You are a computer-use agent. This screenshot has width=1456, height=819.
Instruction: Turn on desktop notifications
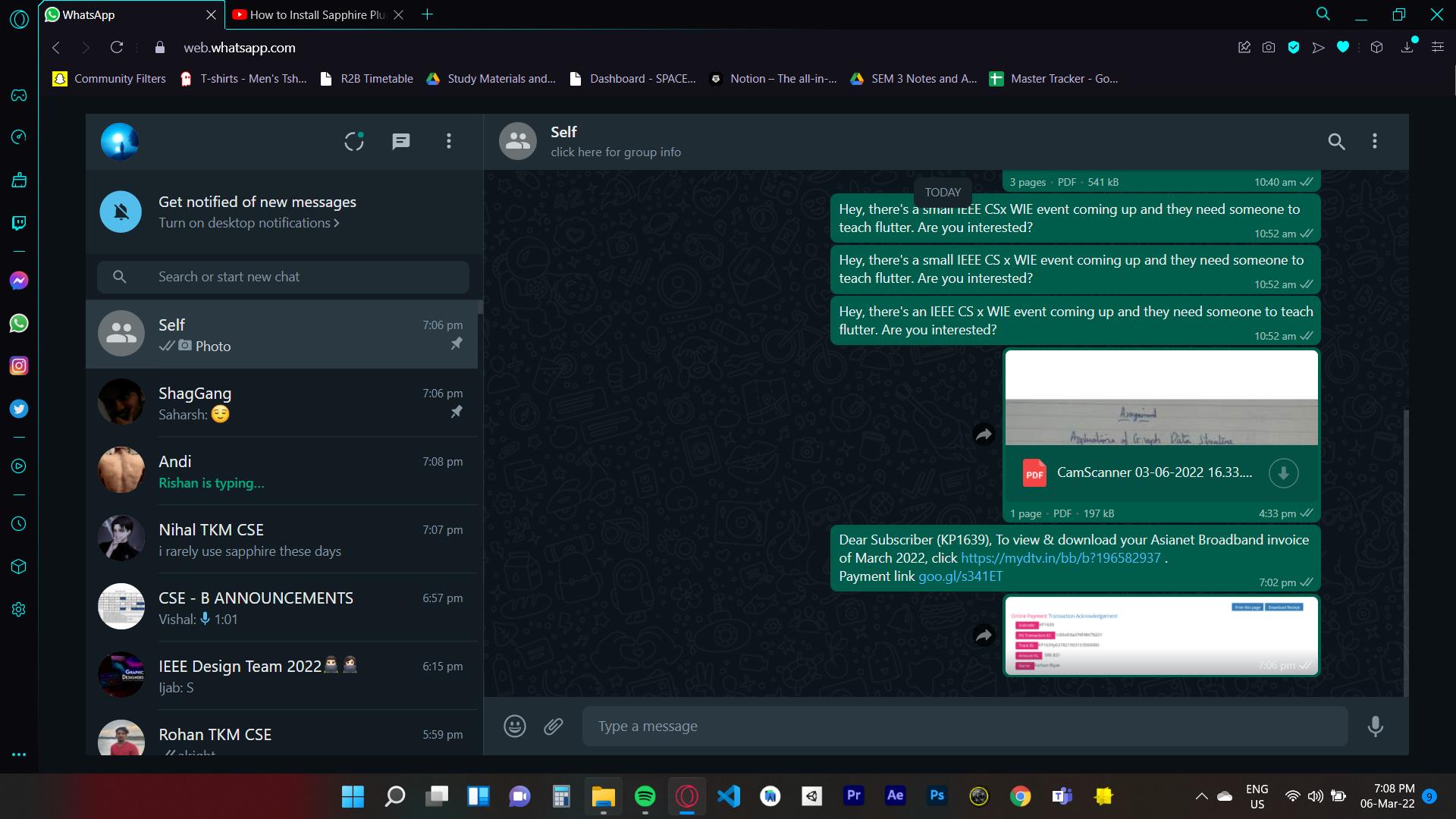pyautogui.click(x=248, y=223)
